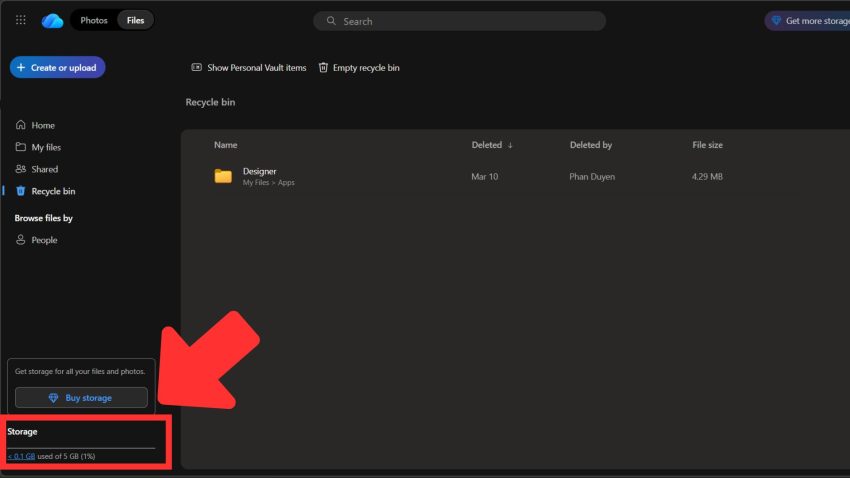Click the Recycle bin page heading

click(x=210, y=102)
